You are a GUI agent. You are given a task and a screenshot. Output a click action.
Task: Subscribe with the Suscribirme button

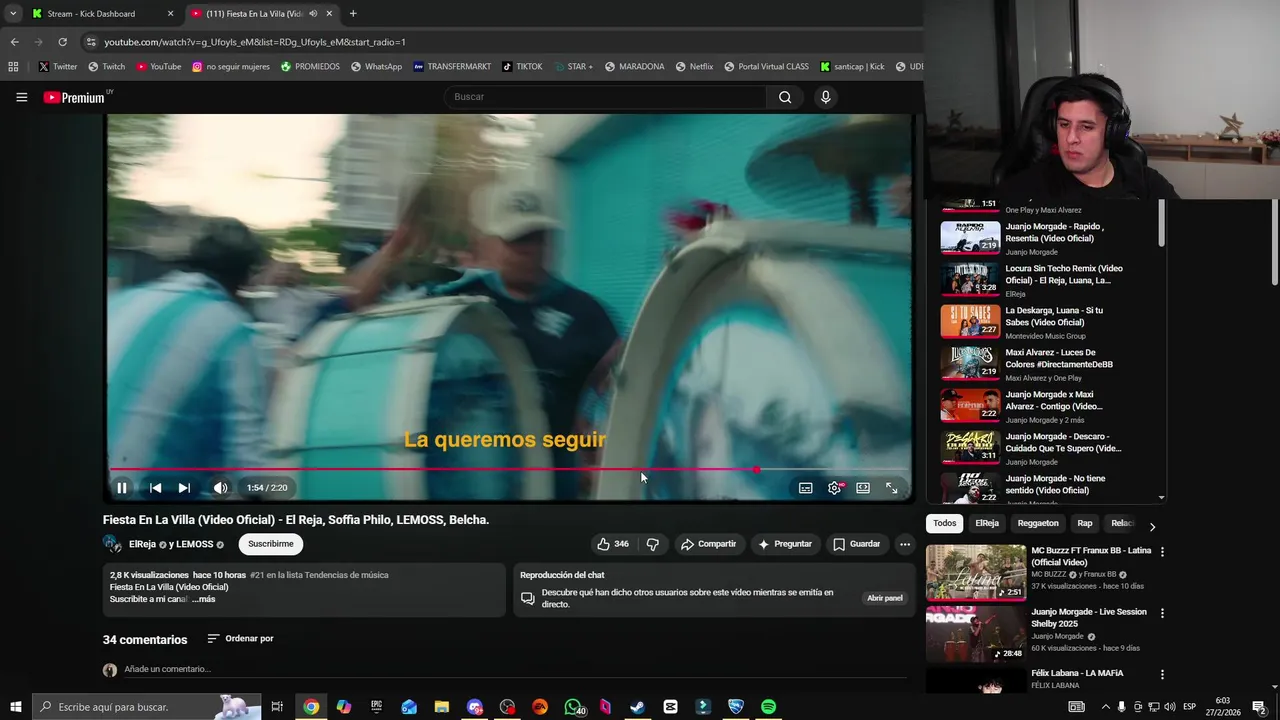271,544
